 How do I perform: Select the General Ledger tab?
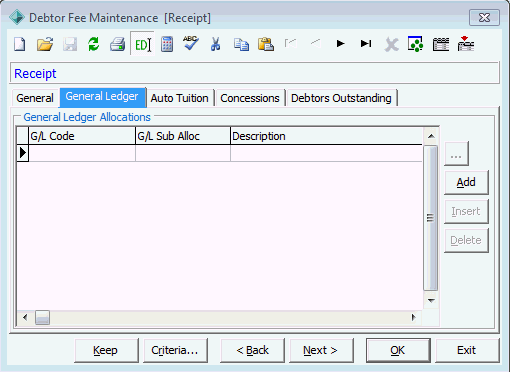102,97
